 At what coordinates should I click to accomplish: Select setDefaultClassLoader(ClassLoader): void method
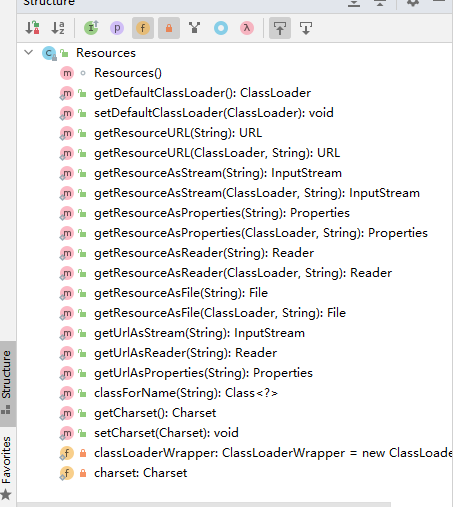tap(214, 113)
